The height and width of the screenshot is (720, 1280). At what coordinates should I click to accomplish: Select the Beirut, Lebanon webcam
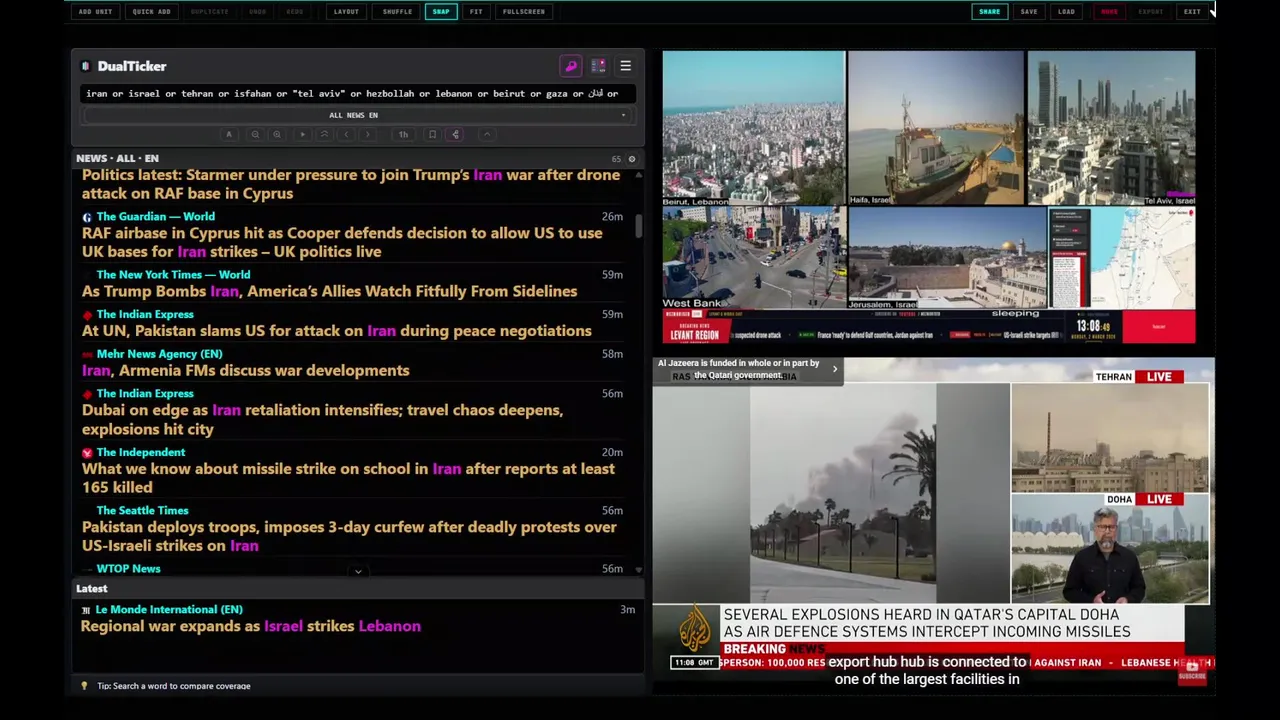coord(753,129)
